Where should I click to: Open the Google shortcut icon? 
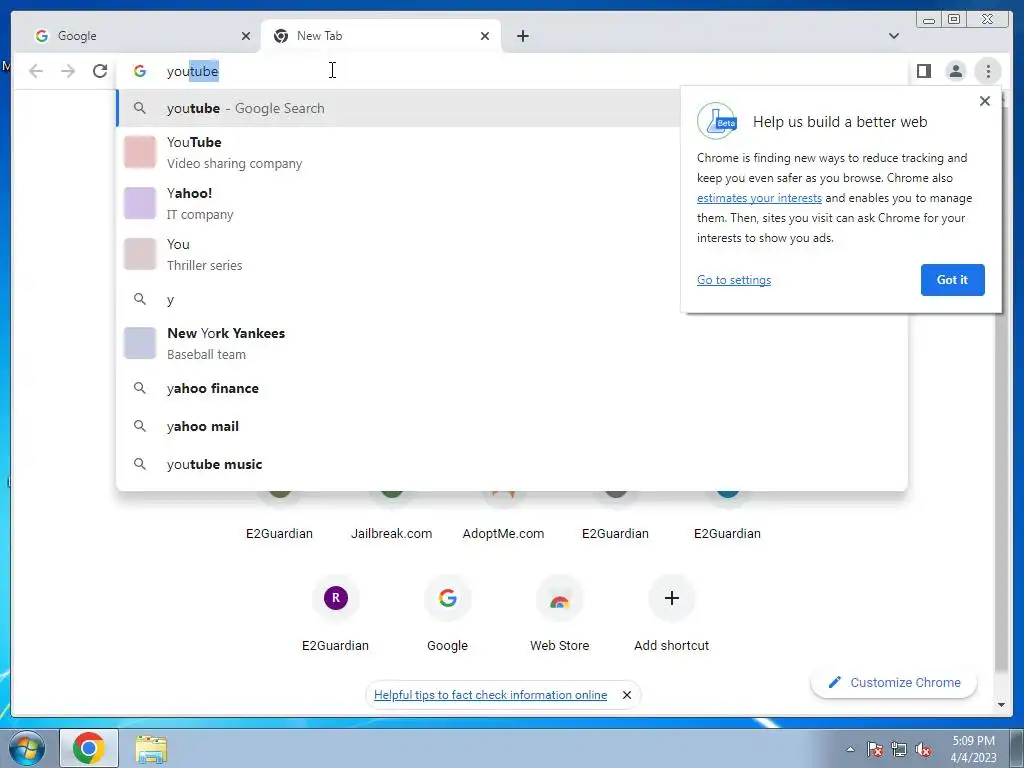coord(447,598)
